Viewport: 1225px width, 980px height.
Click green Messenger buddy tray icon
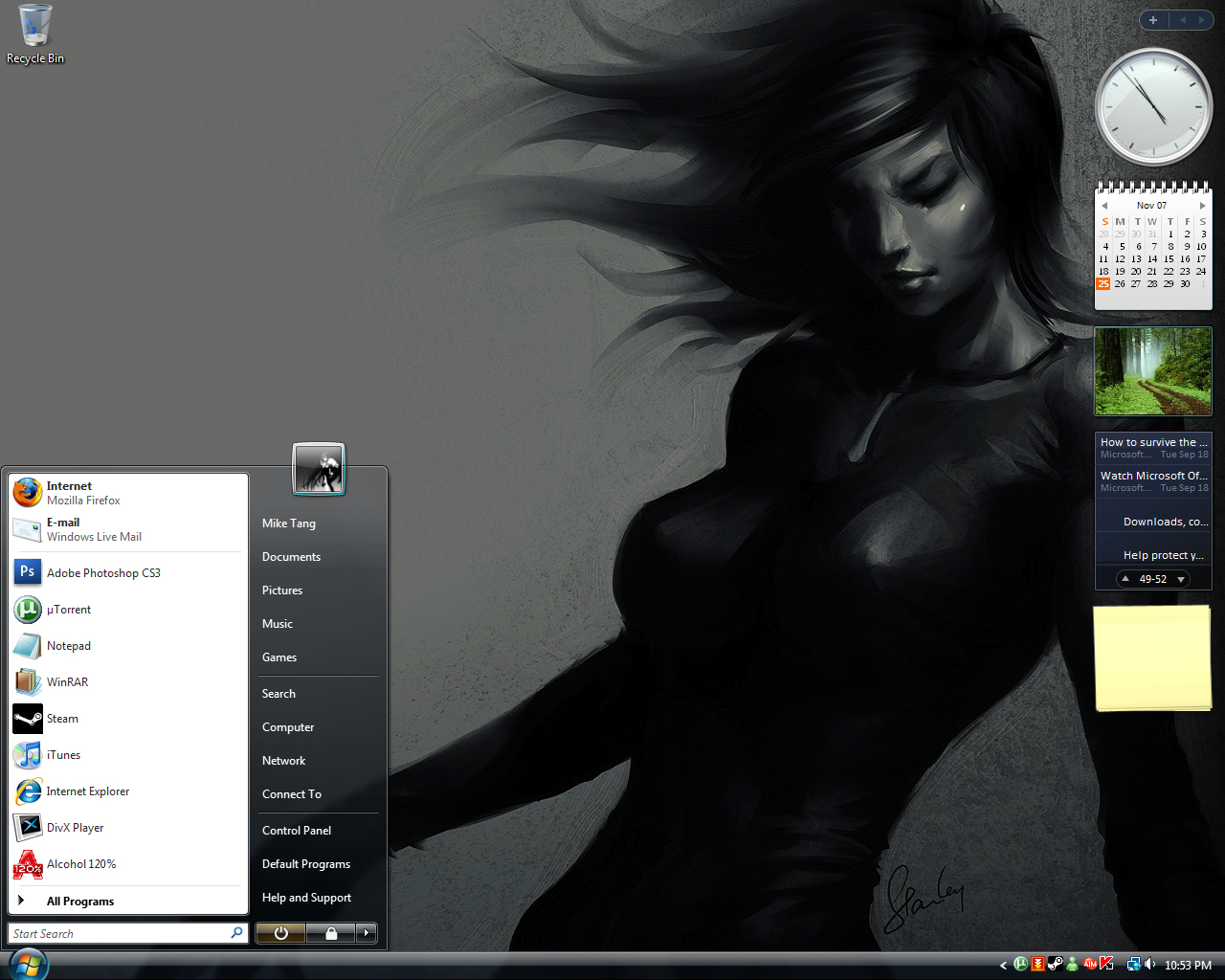pyautogui.click(x=1073, y=964)
